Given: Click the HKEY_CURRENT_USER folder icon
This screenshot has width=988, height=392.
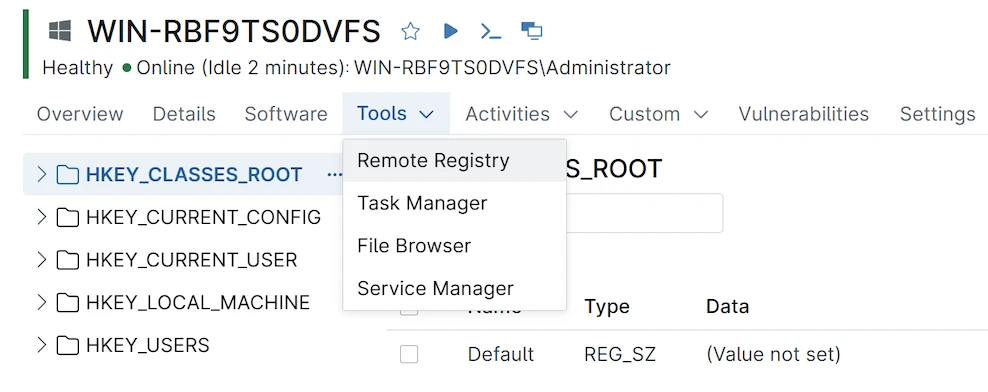Looking at the screenshot, I should point(67,260).
